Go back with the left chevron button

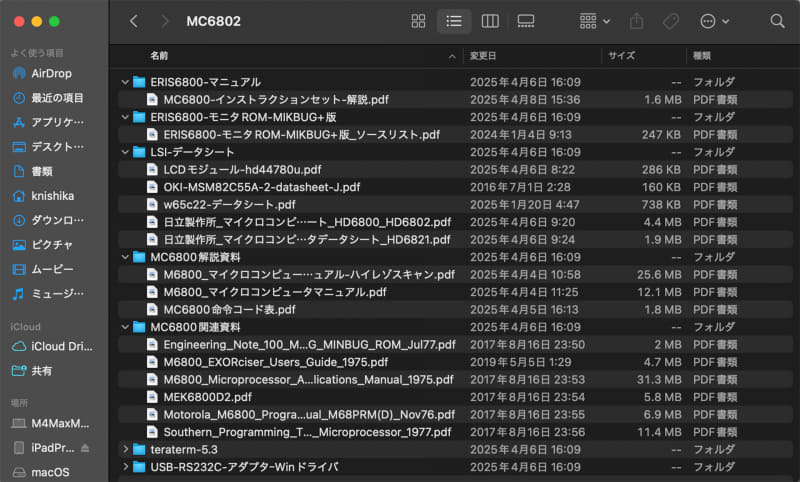point(134,21)
